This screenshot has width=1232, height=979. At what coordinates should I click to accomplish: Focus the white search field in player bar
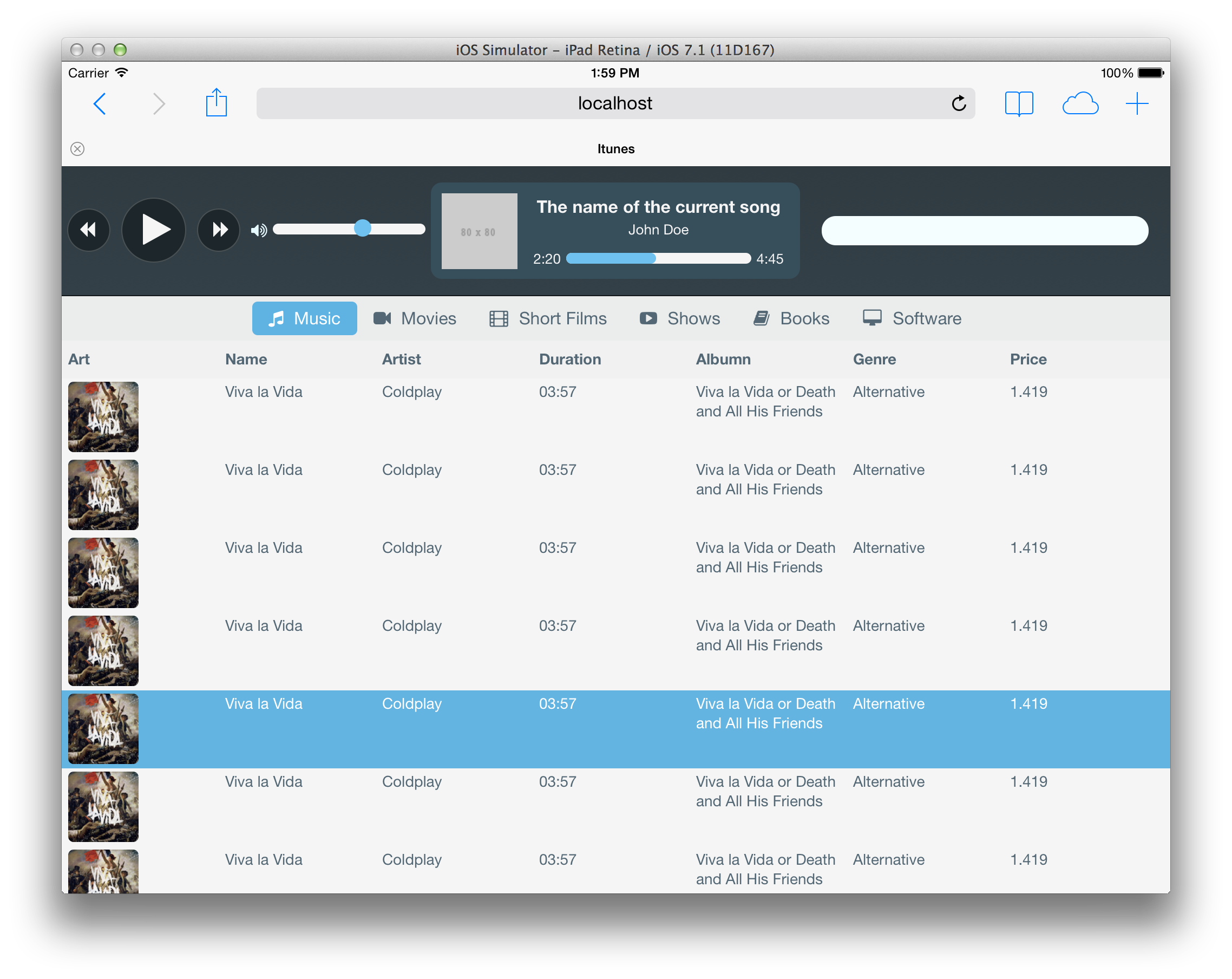coord(985,231)
